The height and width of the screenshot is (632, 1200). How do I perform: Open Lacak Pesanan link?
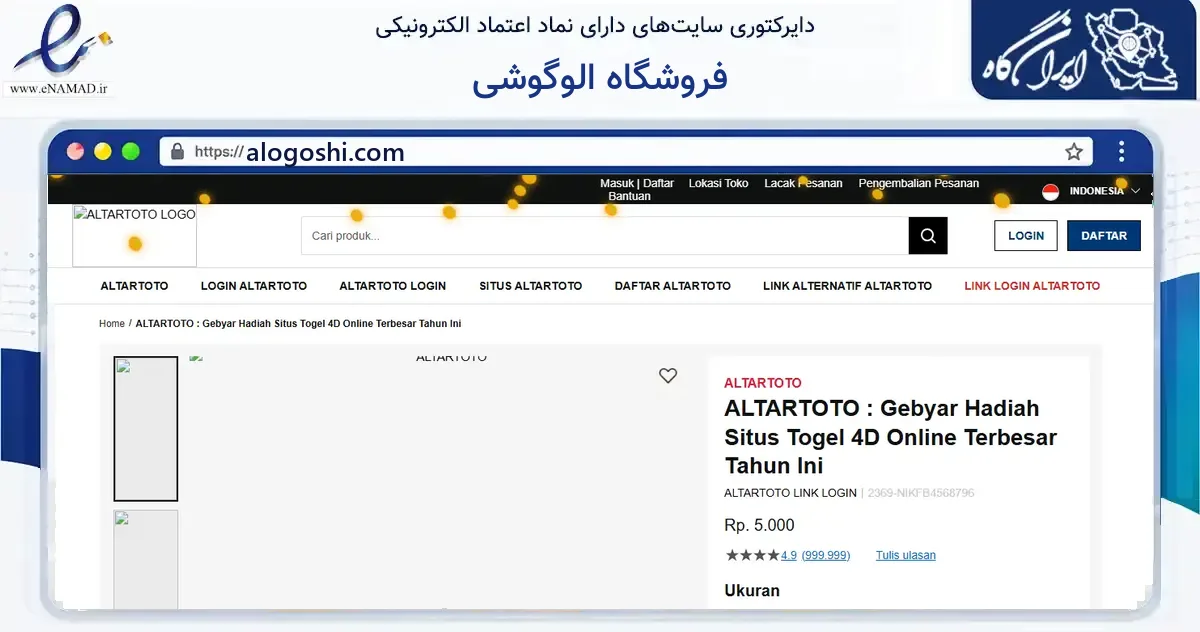click(803, 184)
